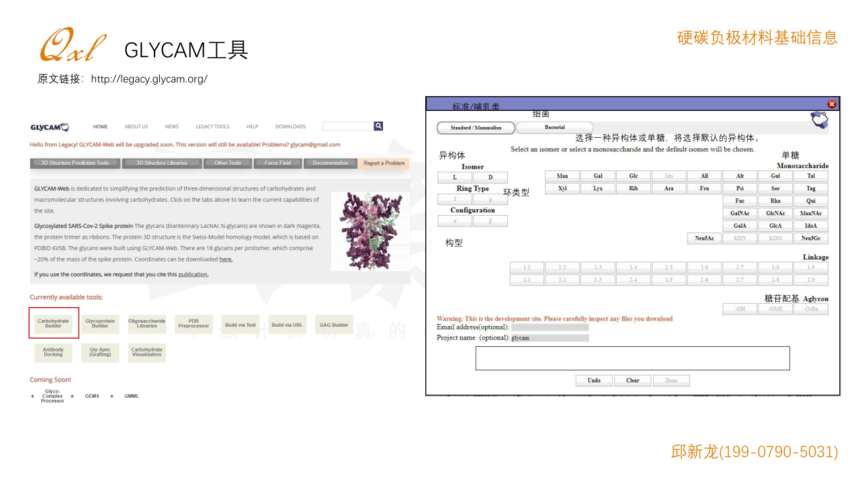Select the Qui monosaccharide
Screen dimensions: 860x484
(x=811, y=201)
